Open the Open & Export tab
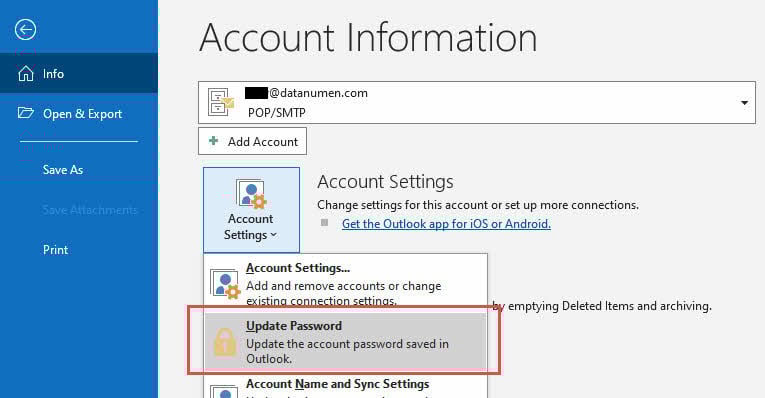This screenshot has height=398, width=765. (x=79, y=114)
